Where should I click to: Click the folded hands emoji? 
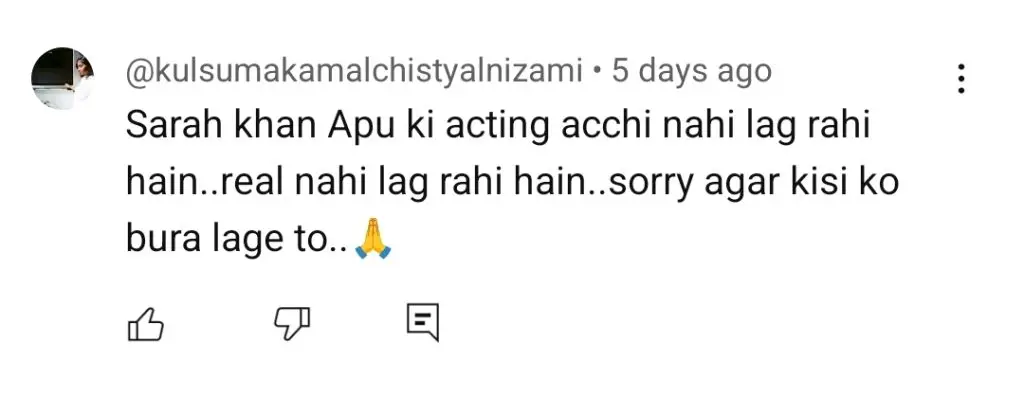coord(372,244)
